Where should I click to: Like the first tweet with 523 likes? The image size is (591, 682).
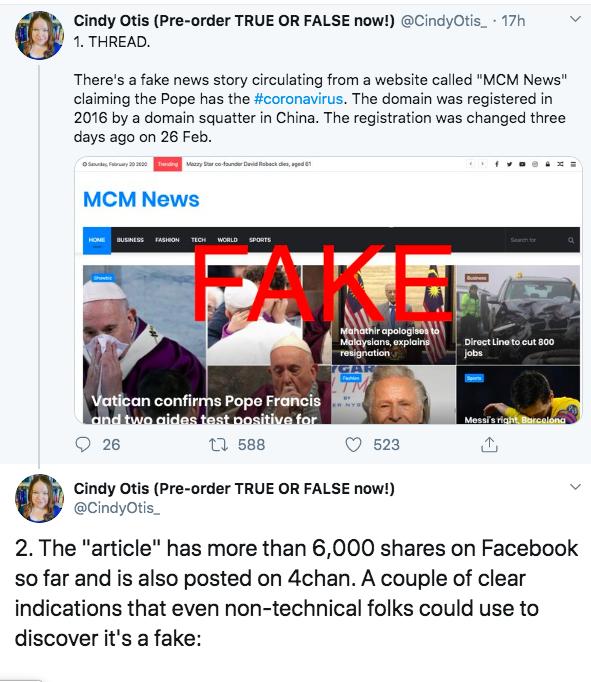pyautogui.click(x=353, y=445)
